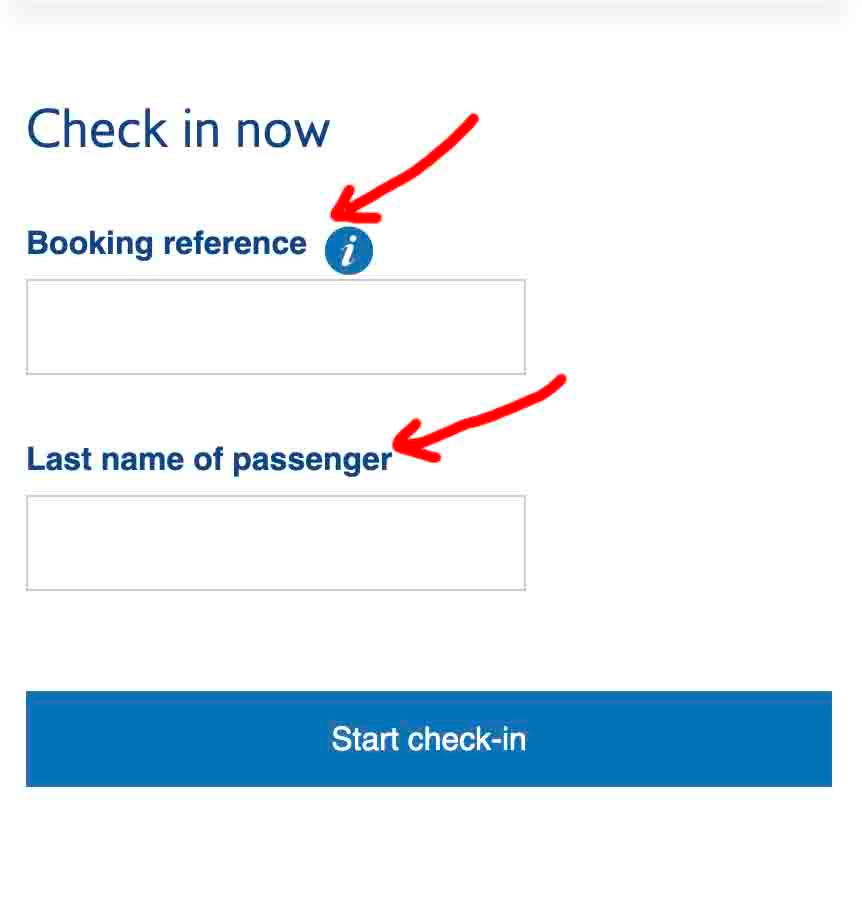Click inside the Booking reference input box
This screenshot has width=862, height=916.
coord(276,326)
